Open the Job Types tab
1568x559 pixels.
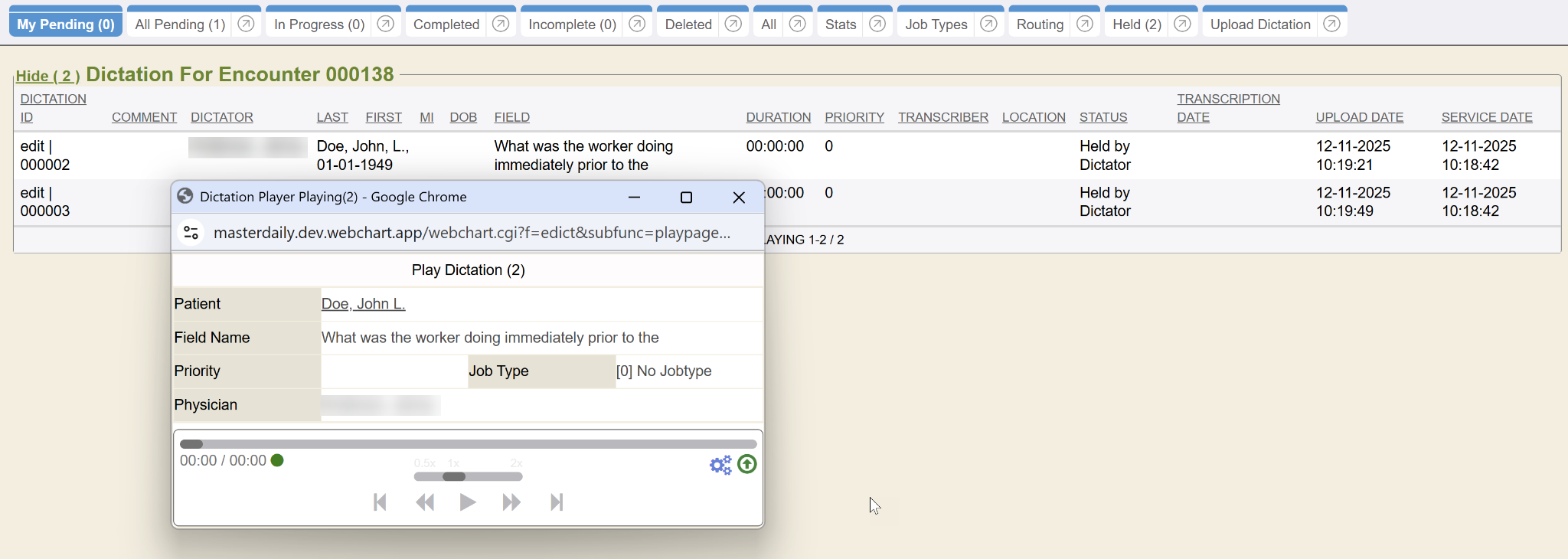coord(936,25)
